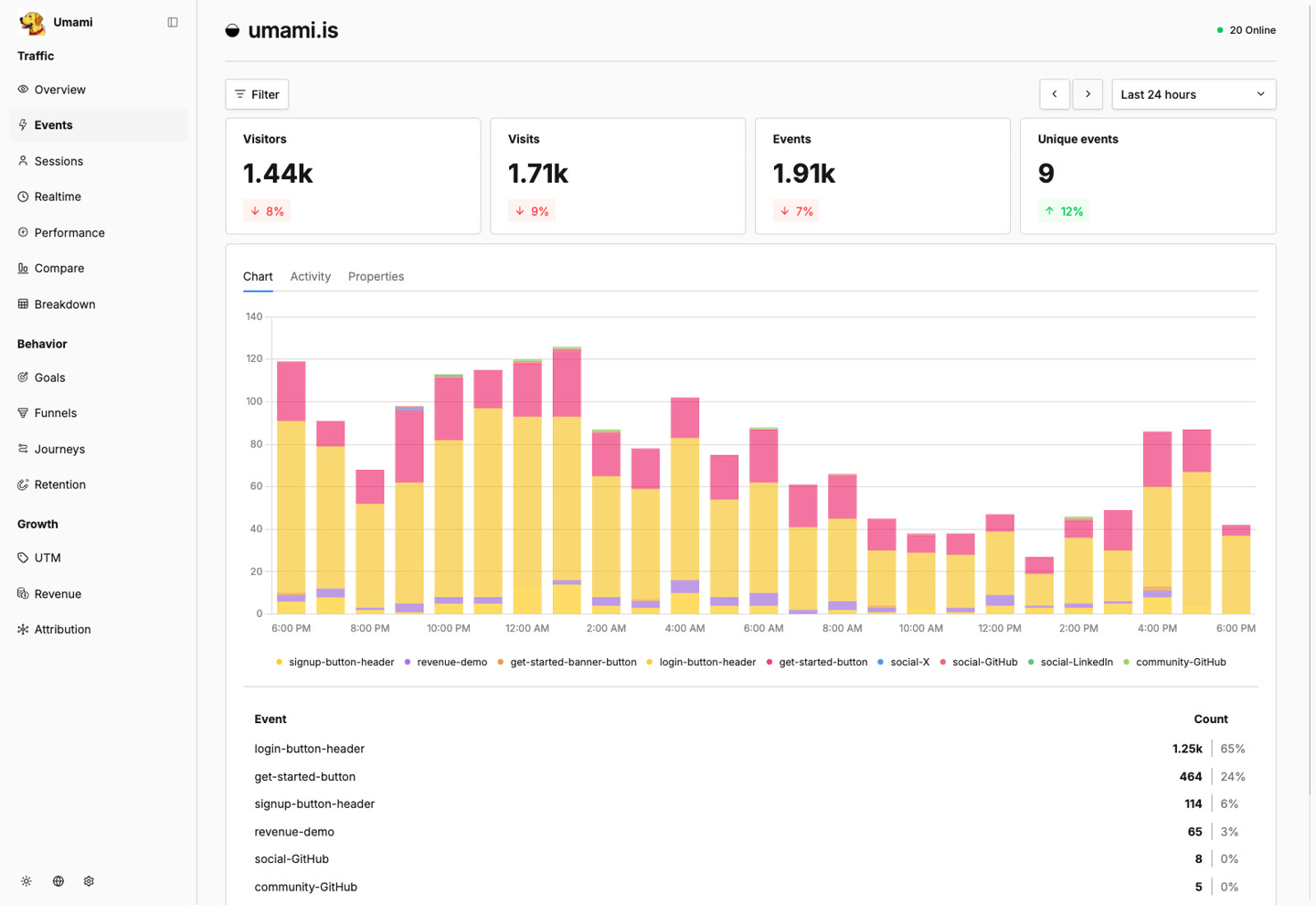1316x905 pixels.
Task: Open language selection via globe icon
Action: coord(58,881)
